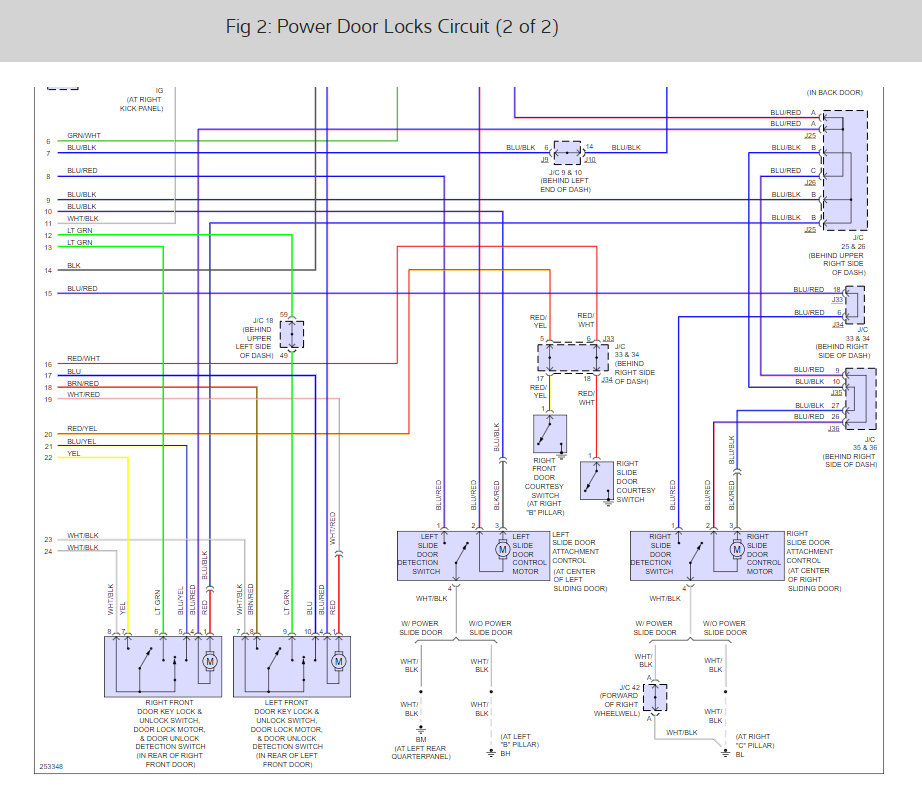Click the 'BLU' wire label at line 17
This screenshot has width=922, height=810.
74,371
